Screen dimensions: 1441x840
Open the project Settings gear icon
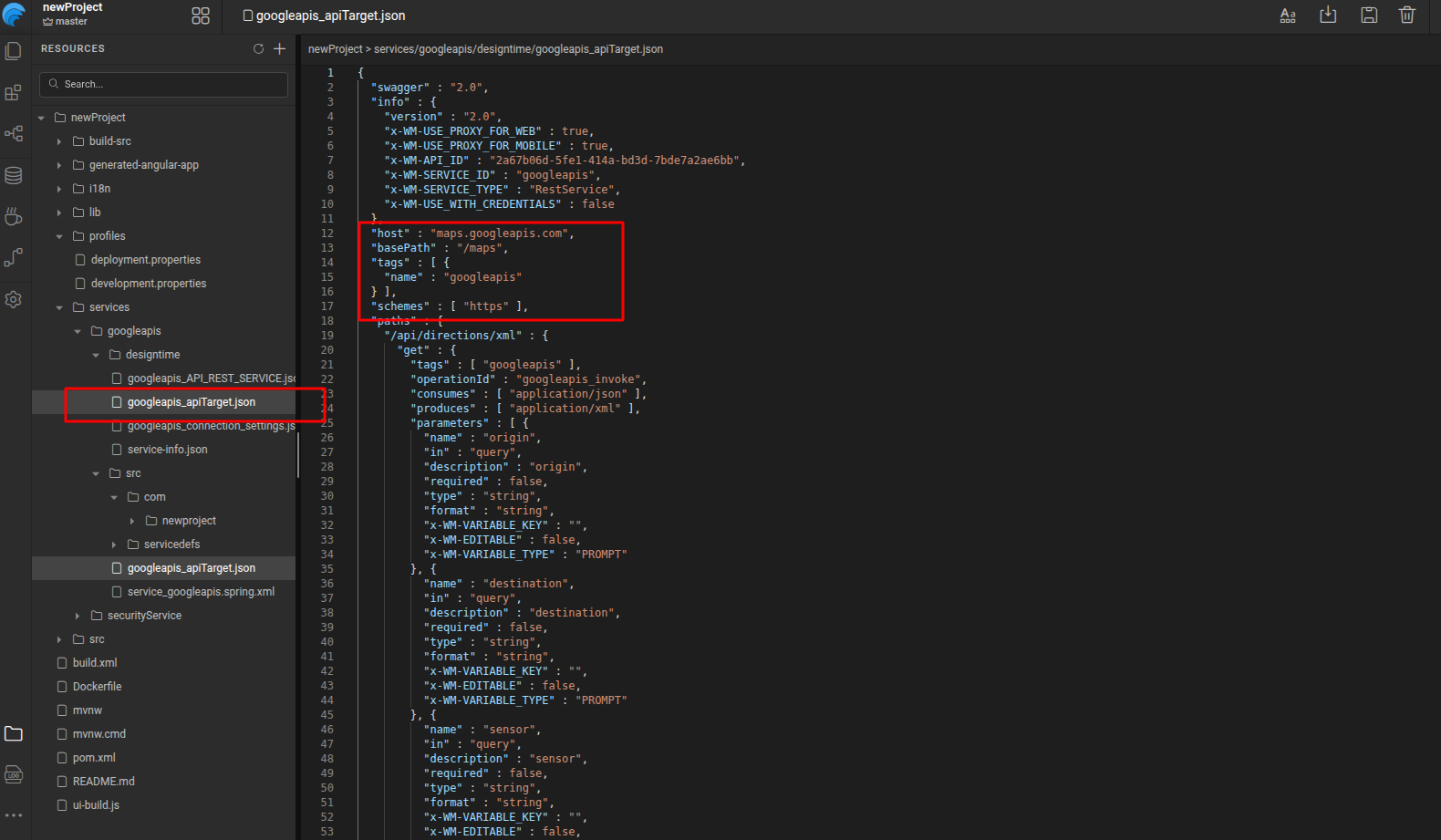click(x=14, y=299)
